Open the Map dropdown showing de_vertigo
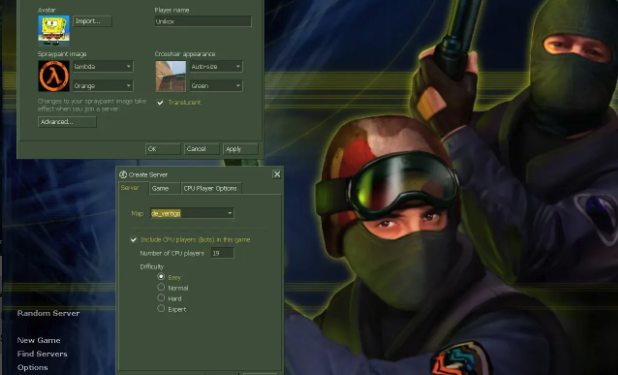 [x=192, y=213]
